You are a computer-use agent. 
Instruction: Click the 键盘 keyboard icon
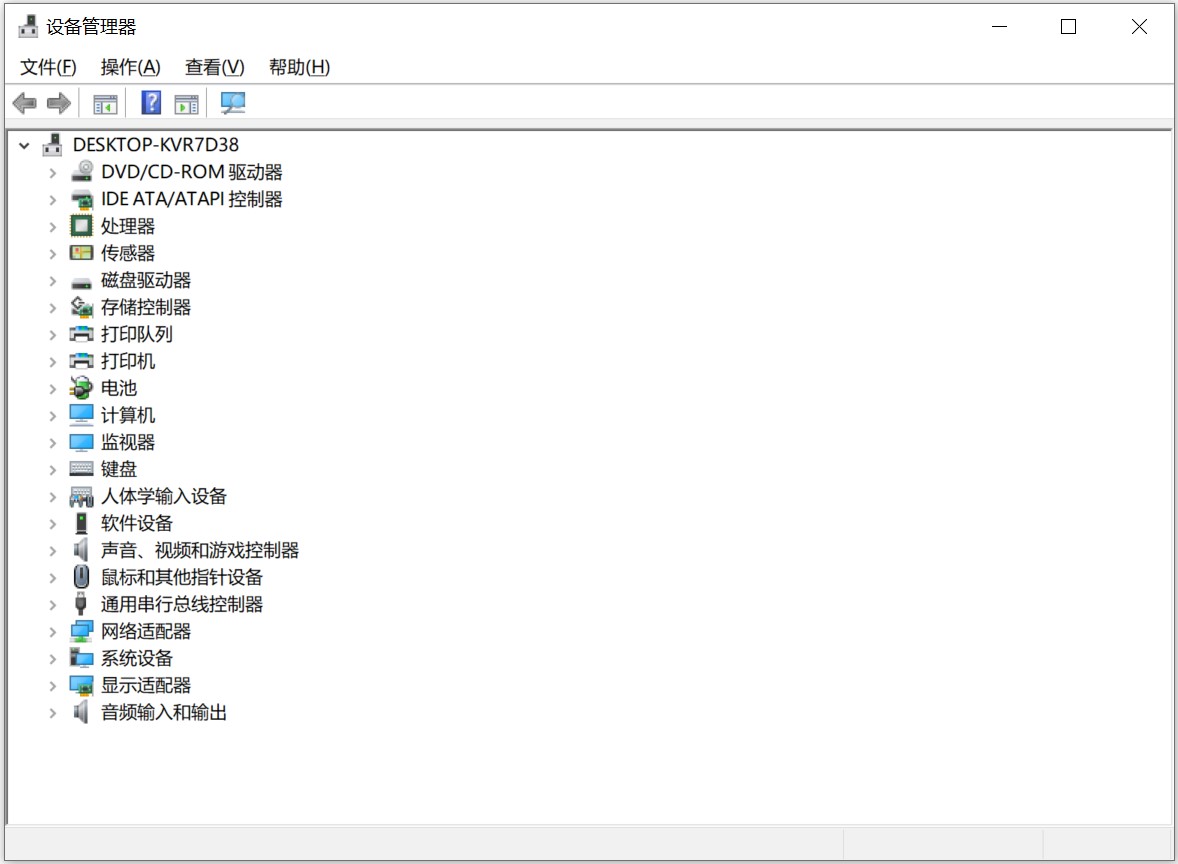click(x=81, y=470)
